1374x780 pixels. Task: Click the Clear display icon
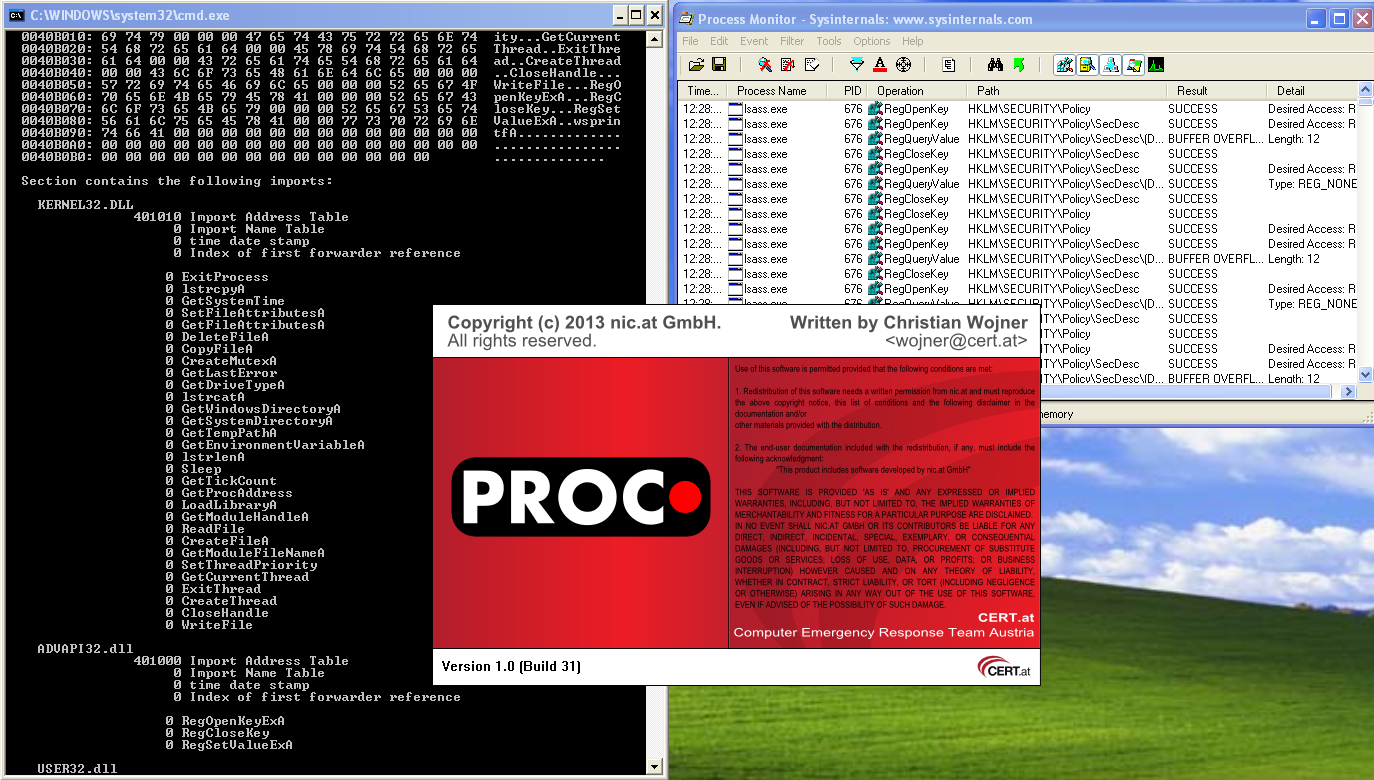(x=811, y=65)
